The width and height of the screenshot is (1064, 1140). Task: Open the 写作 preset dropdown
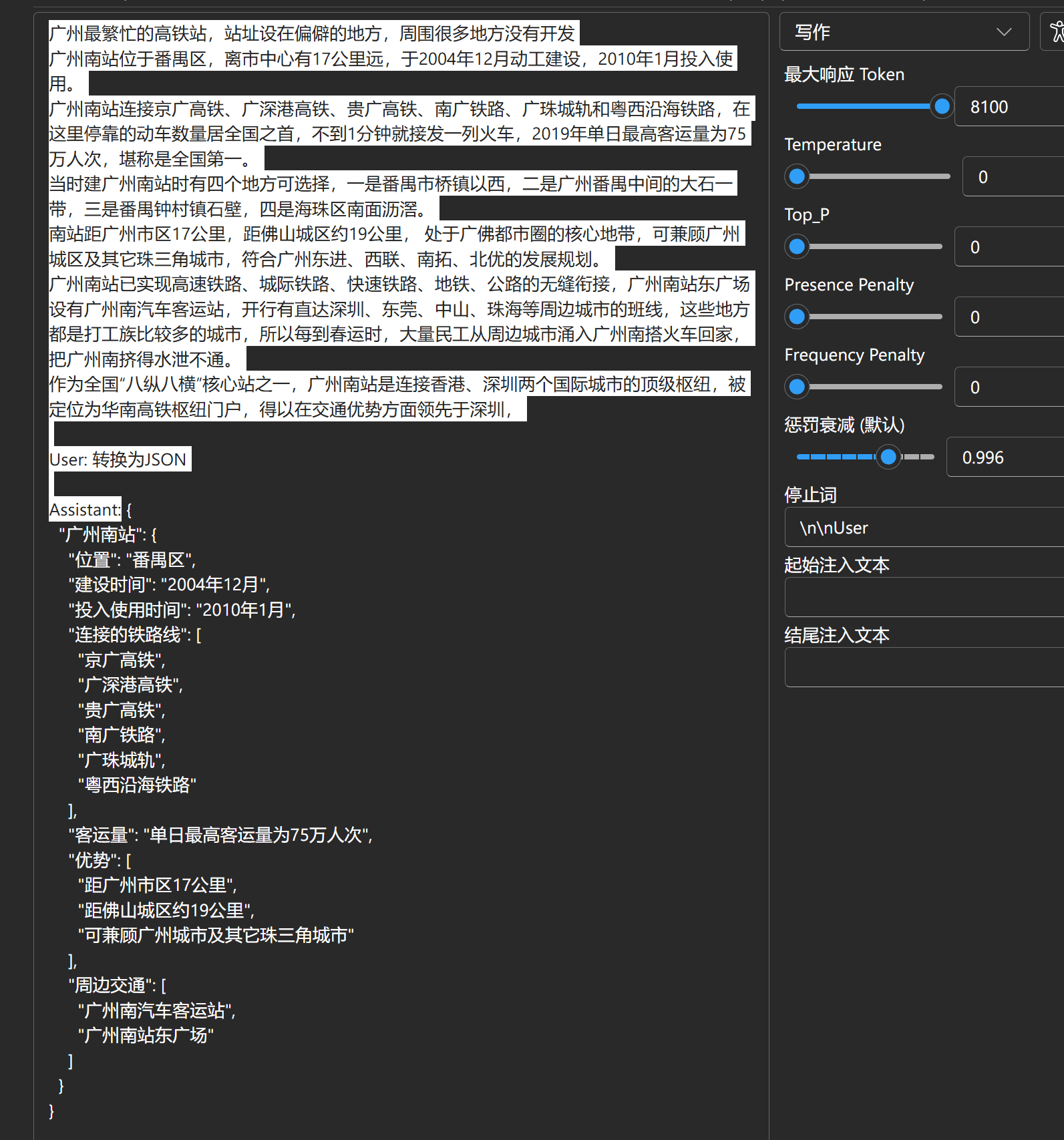pos(904,32)
